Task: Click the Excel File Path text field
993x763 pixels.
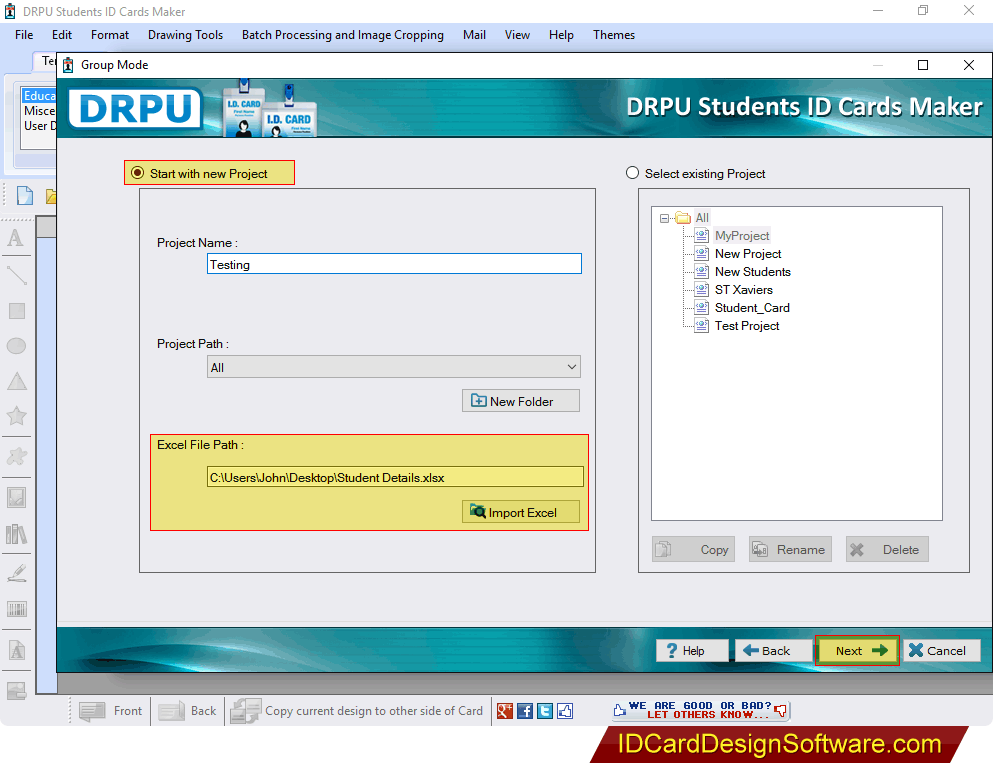Action: point(395,477)
